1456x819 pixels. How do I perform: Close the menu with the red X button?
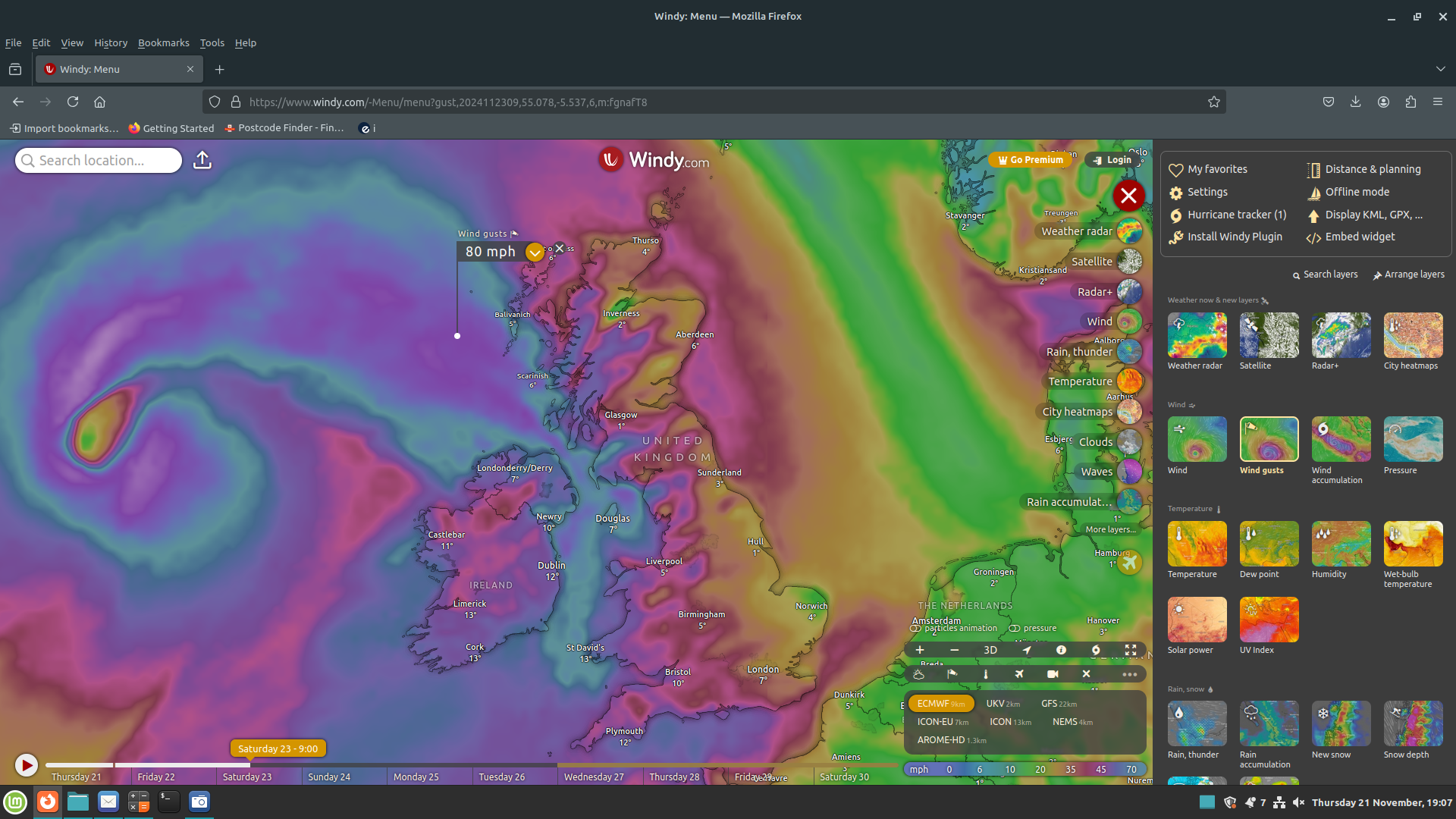1128,196
